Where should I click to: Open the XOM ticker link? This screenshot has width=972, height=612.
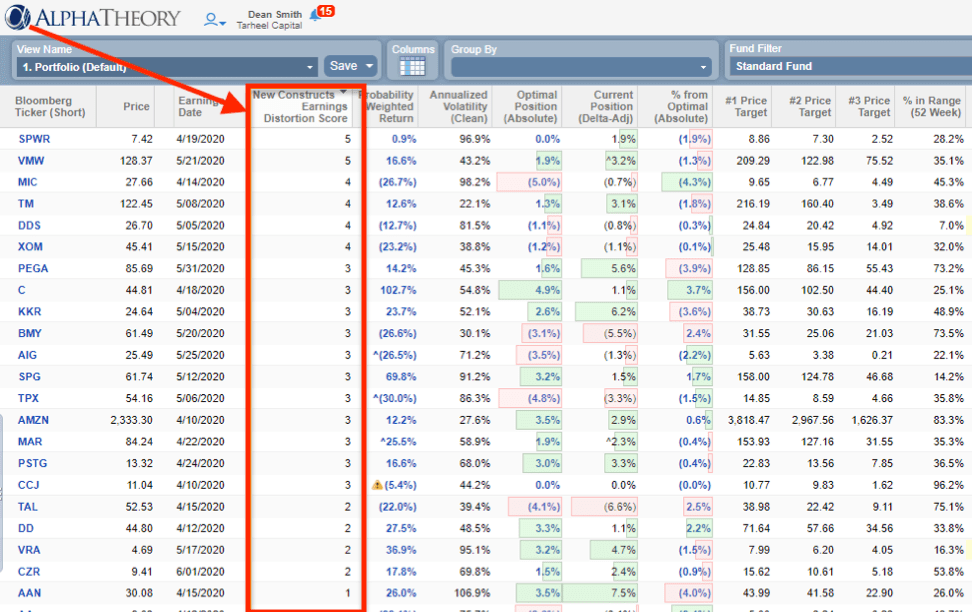[30, 247]
